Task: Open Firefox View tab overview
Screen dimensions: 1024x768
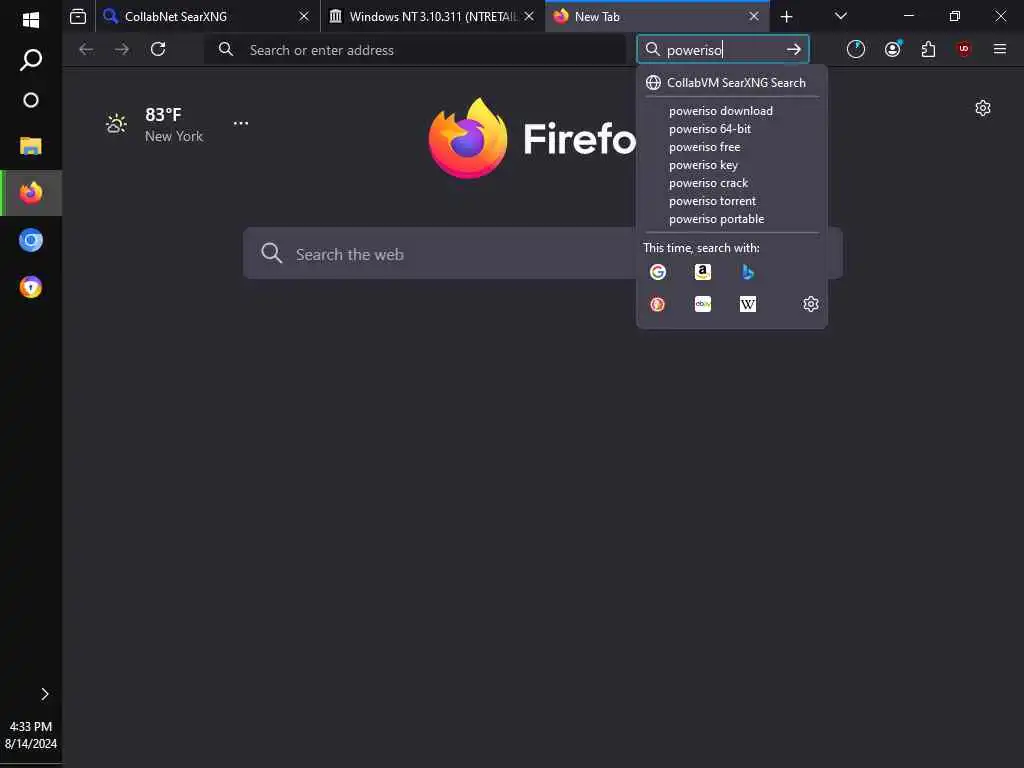Action: pyautogui.click(x=78, y=16)
